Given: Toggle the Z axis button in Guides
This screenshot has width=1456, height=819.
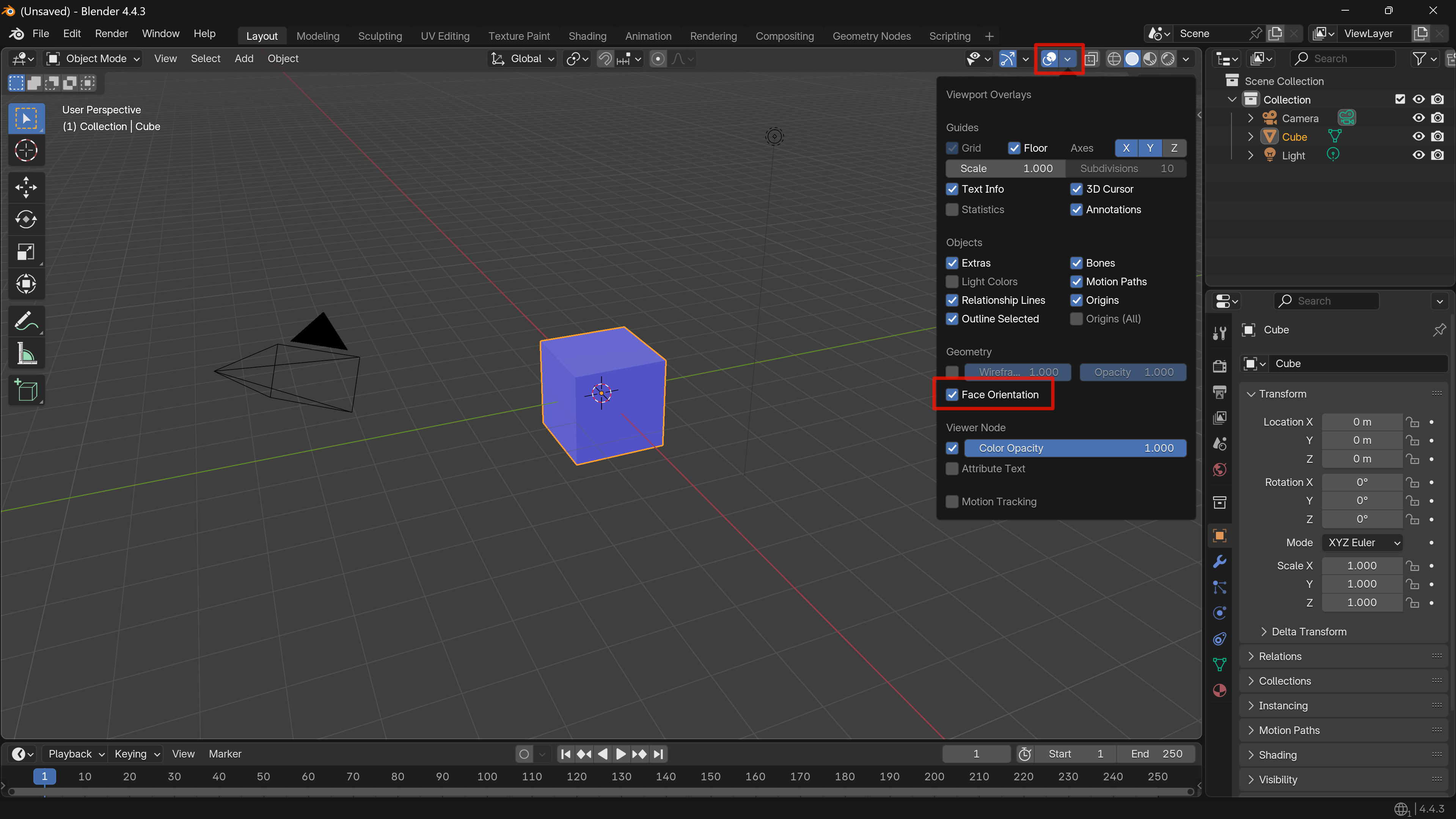Looking at the screenshot, I should coord(1174,148).
